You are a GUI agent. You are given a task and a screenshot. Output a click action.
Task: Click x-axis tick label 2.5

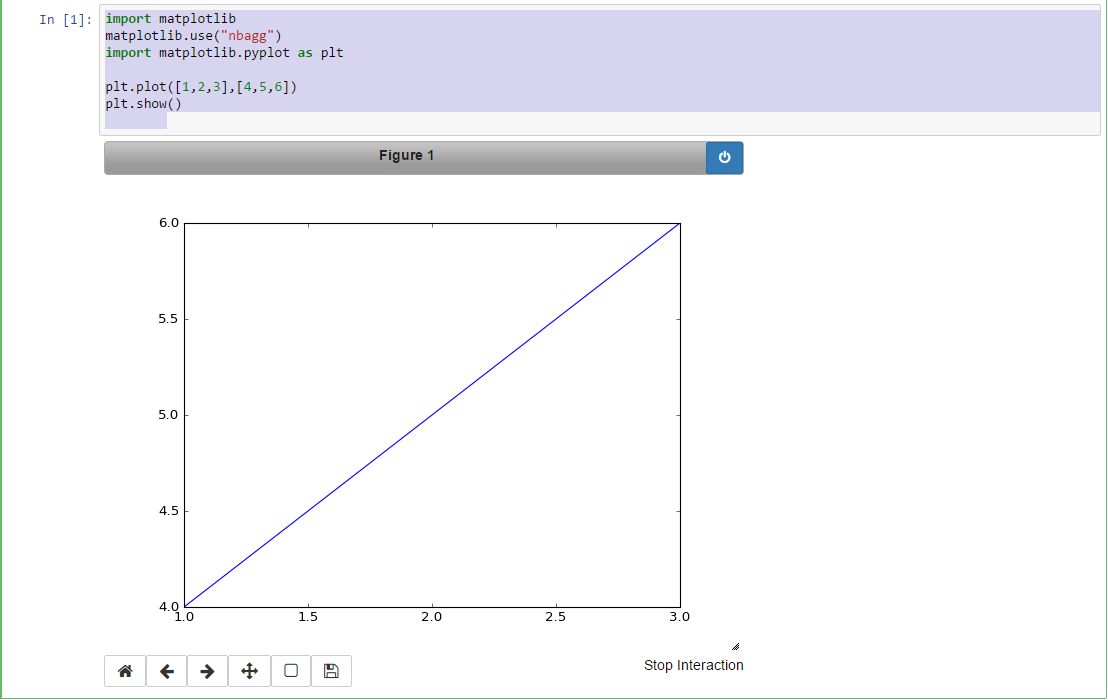556,617
